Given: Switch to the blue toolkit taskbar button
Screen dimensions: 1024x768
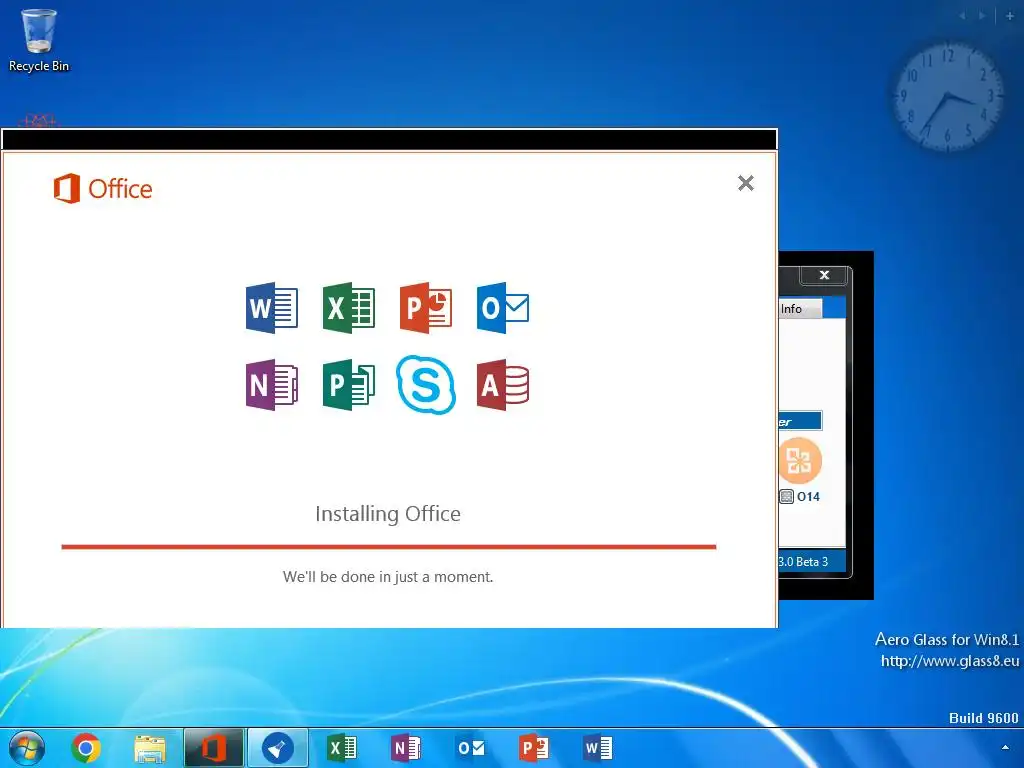Looking at the screenshot, I should (x=278, y=748).
